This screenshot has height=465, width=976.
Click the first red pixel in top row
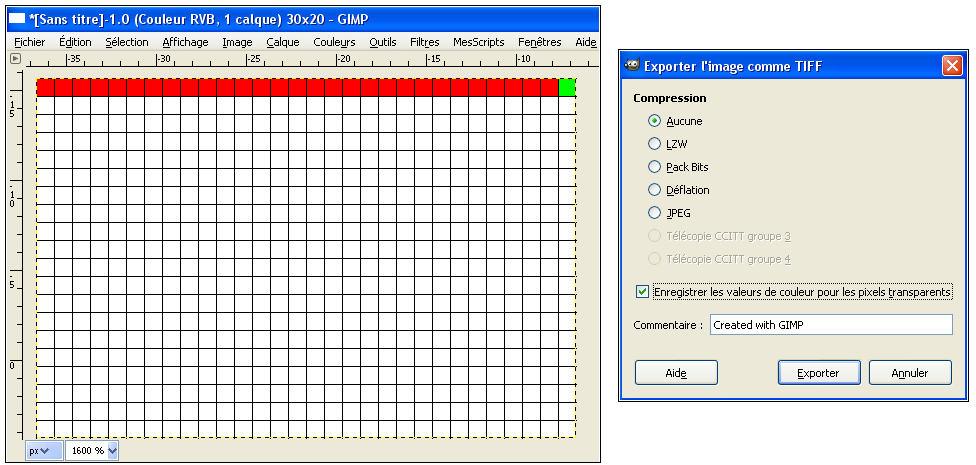[x=45, y=88]
